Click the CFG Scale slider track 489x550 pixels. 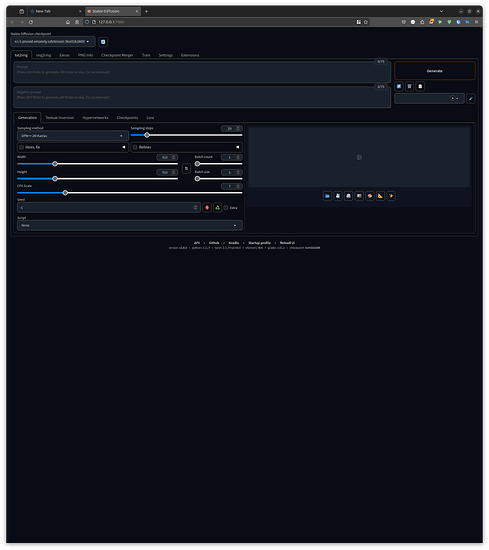(x=130, y=193)
